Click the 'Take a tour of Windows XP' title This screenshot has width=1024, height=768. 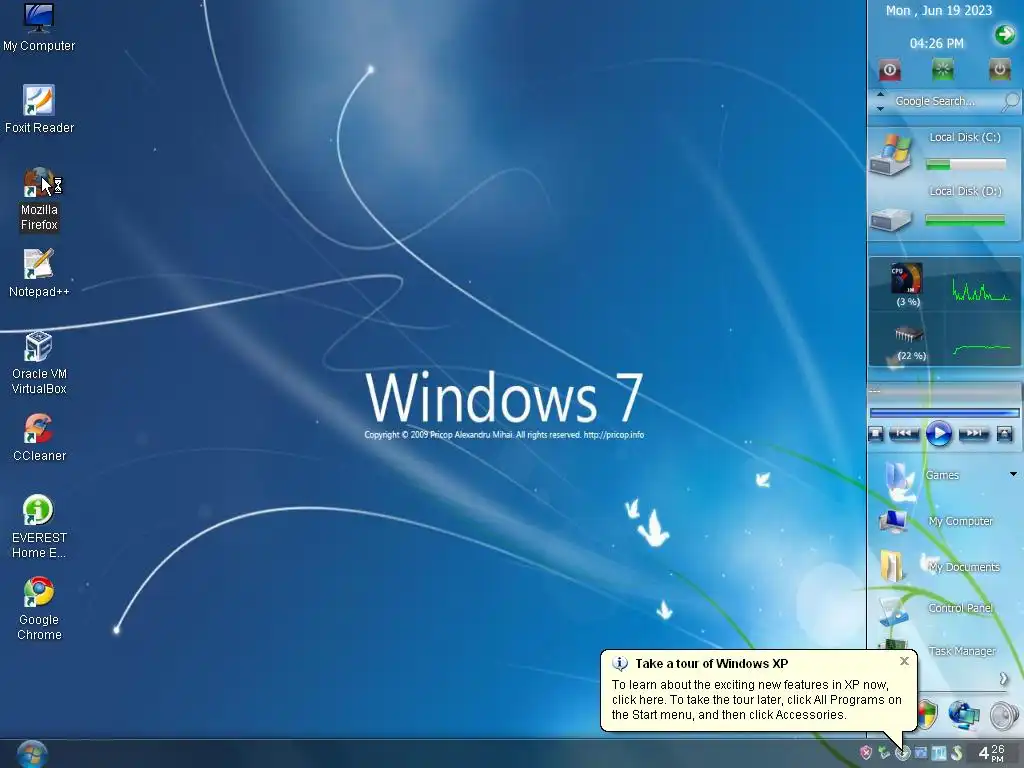pos(712,664)
